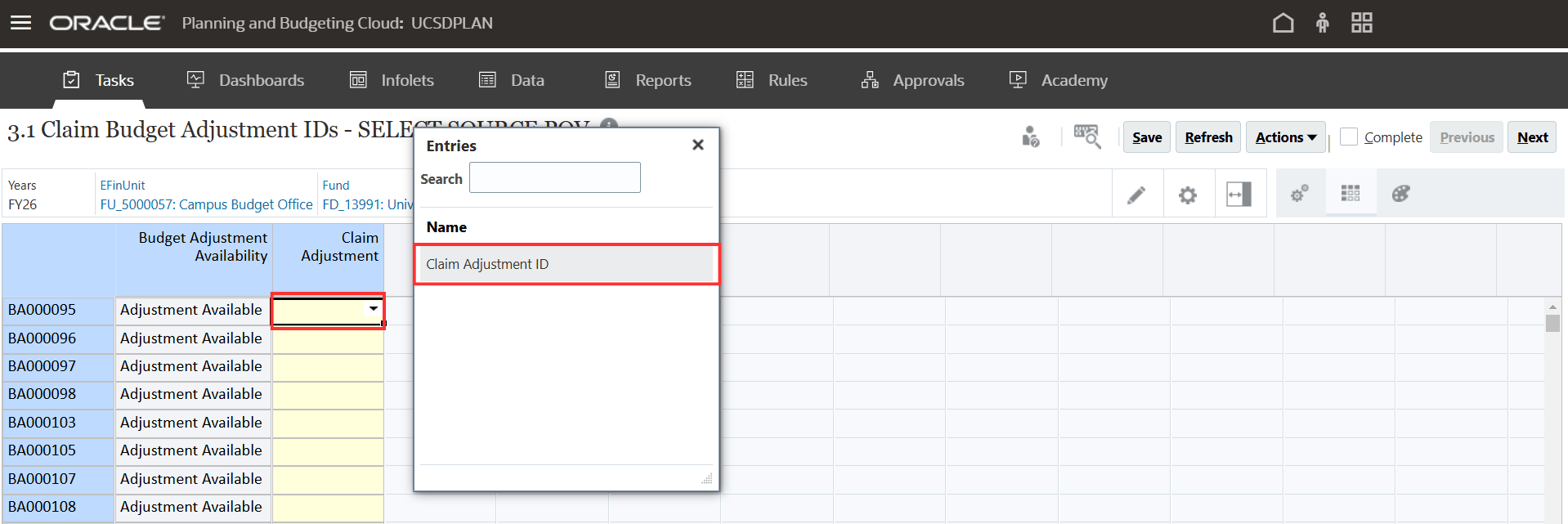The height and width of the screenshot is (524, 1568).
Task: Select row header BA000105
Action: pyautogui.click(x=58, y=450)
